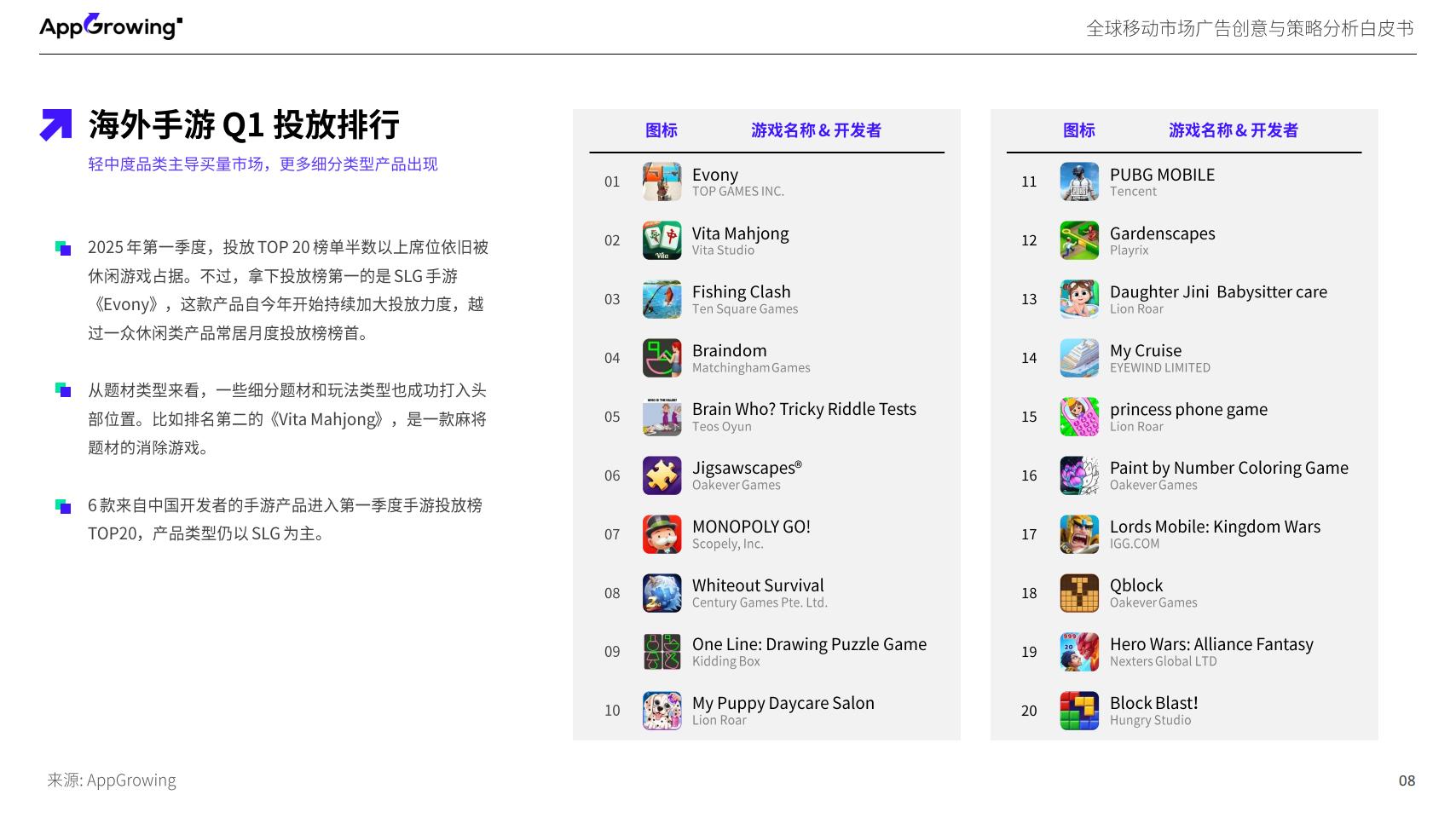The image size is (1456, 818).
Task: Click the developer name 'Century Games Pte. Ltd.'
Action: (760, 603)
